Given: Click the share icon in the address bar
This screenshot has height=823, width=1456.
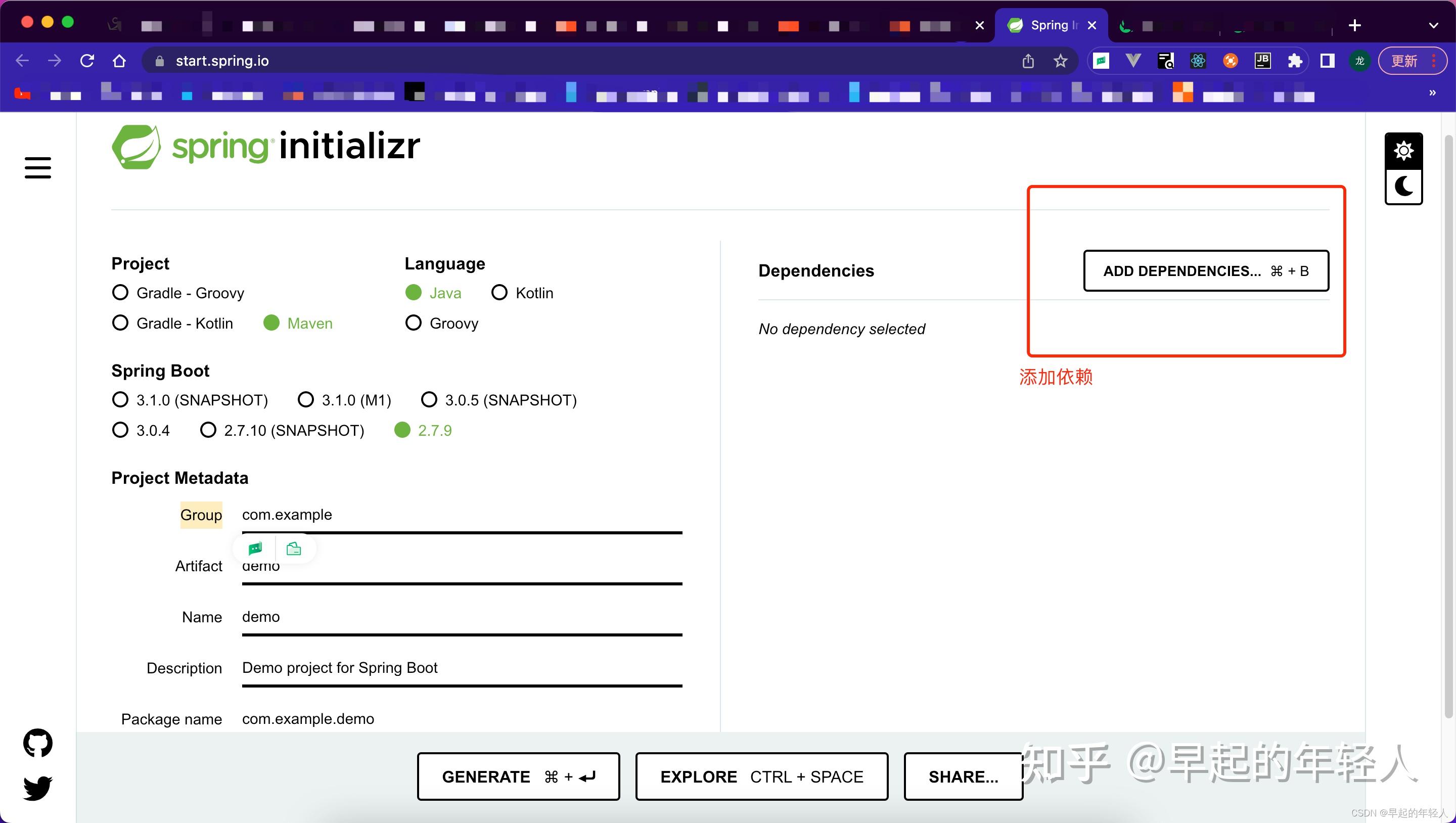Looking at the screenshot, I should pos(1028,61).
